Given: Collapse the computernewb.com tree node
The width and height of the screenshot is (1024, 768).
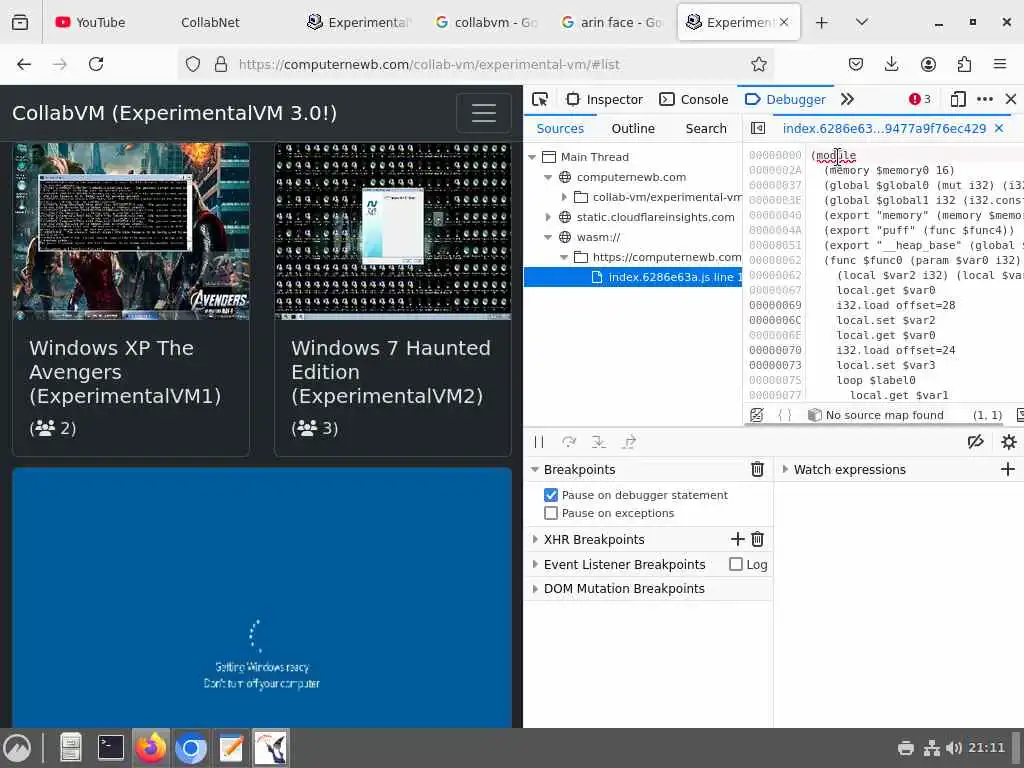Looking at the screenshot, I should tap(548, 177).
